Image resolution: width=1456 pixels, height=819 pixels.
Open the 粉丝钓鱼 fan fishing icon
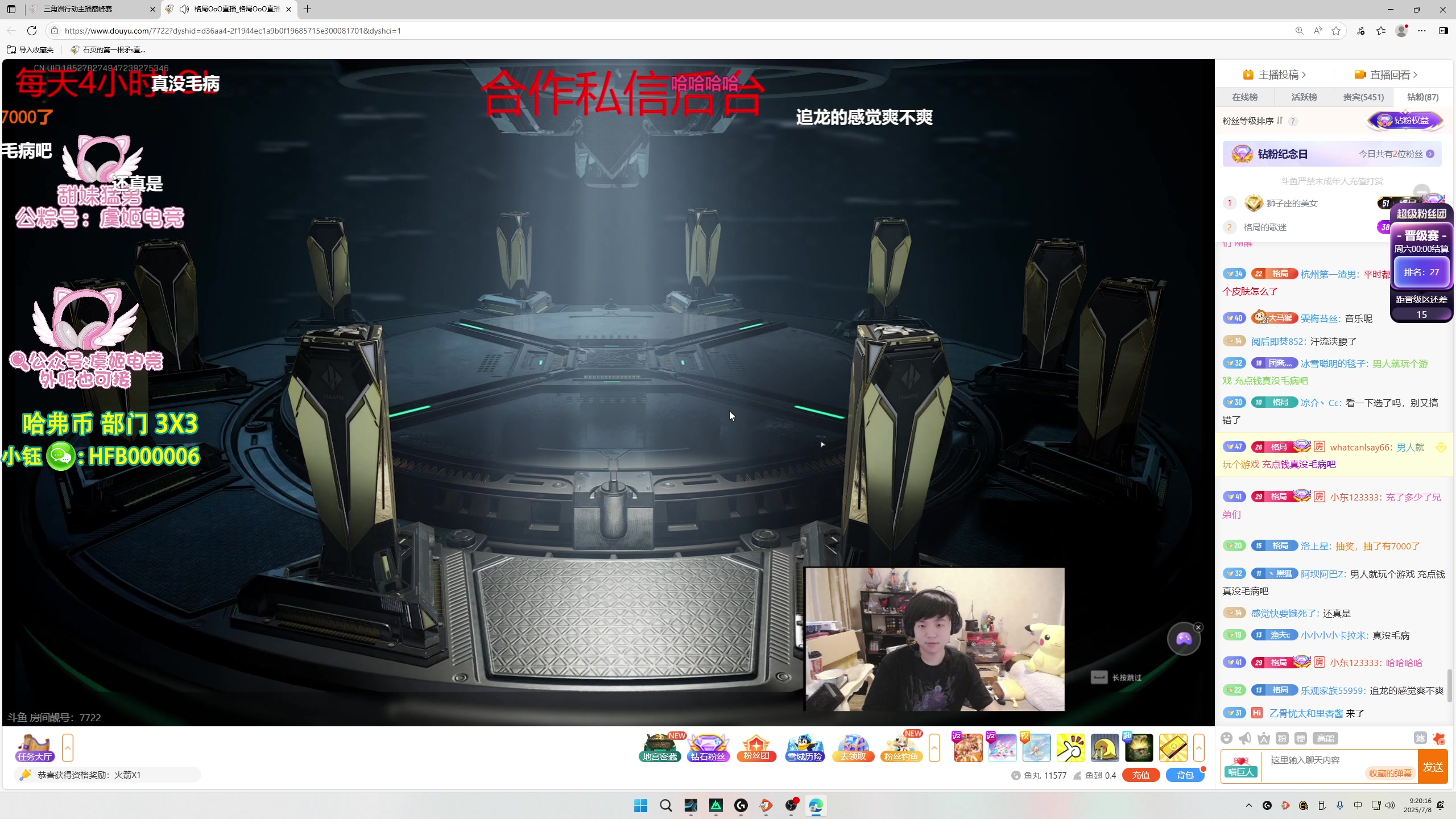pyautogui.click(x=901, y=747)
